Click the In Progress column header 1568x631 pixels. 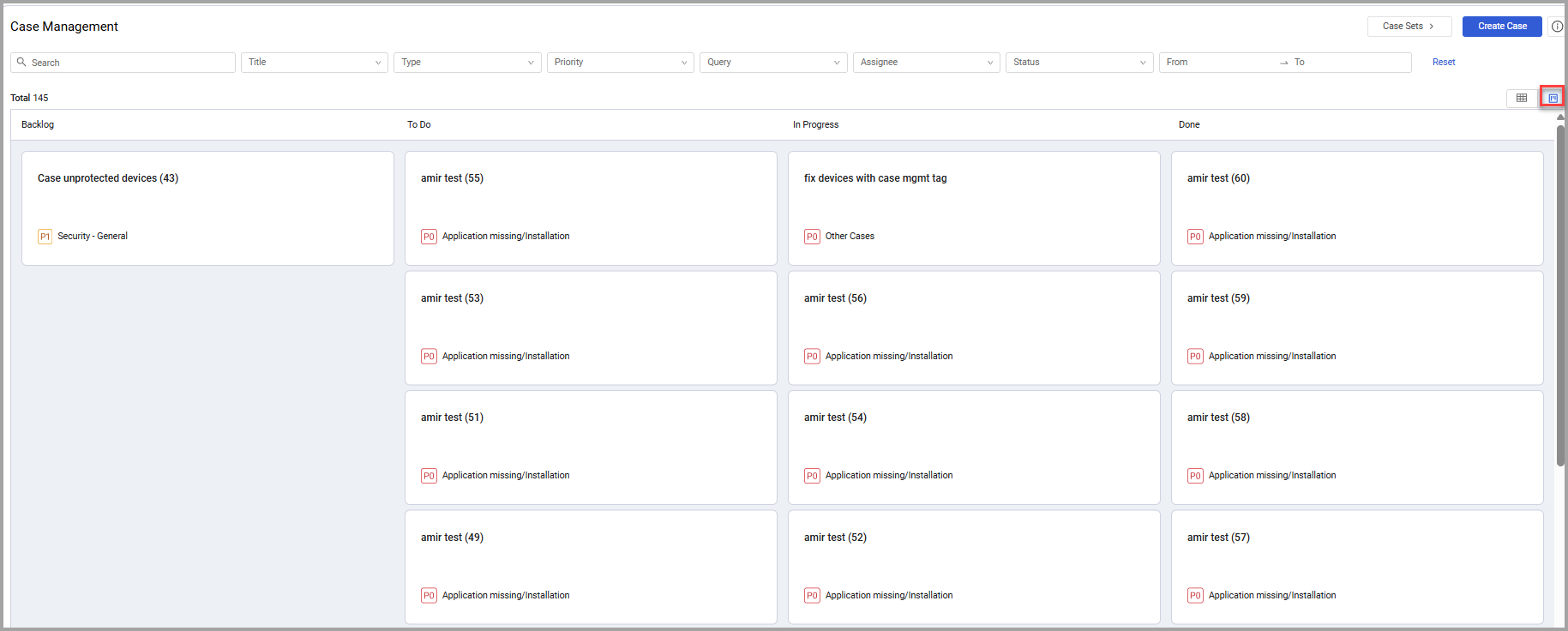coord(815,125)
